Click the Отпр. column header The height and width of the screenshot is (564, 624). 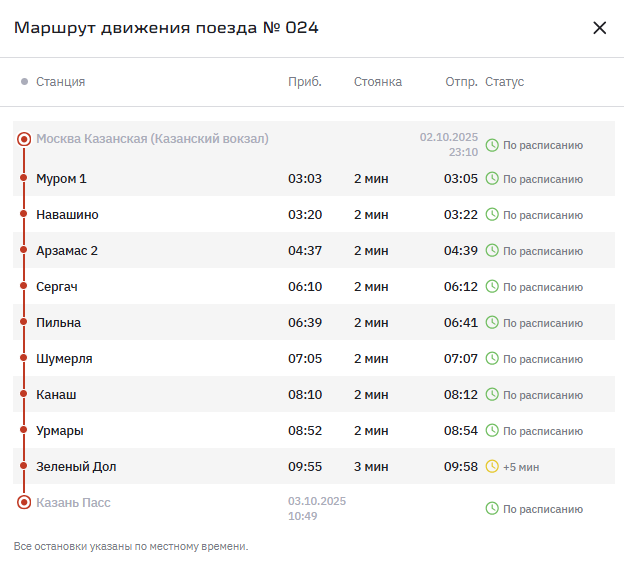coord(461,82)
